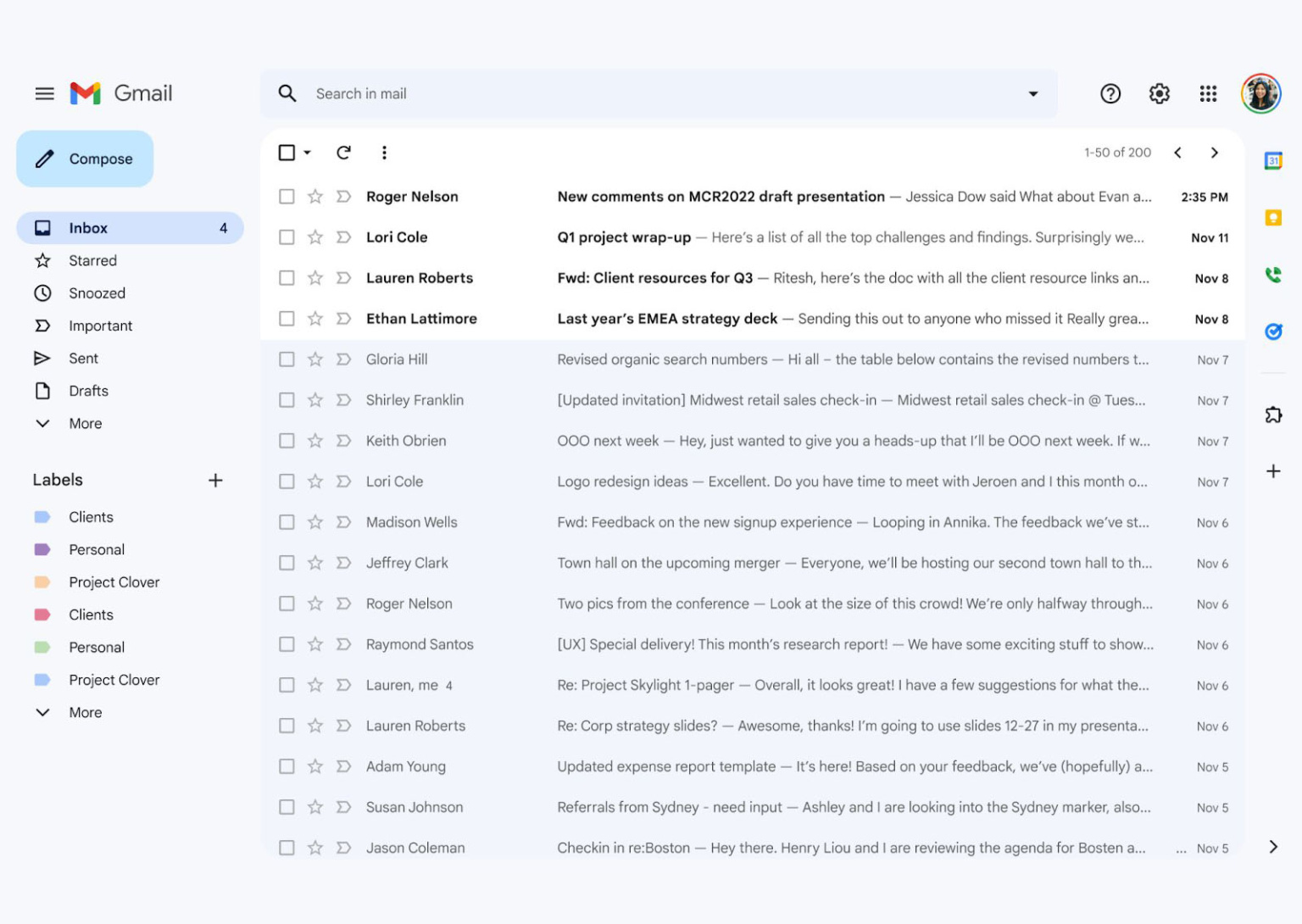Open advanced search options dropdown
This screenshot has height=924, width=1302.
[1033, 93]
